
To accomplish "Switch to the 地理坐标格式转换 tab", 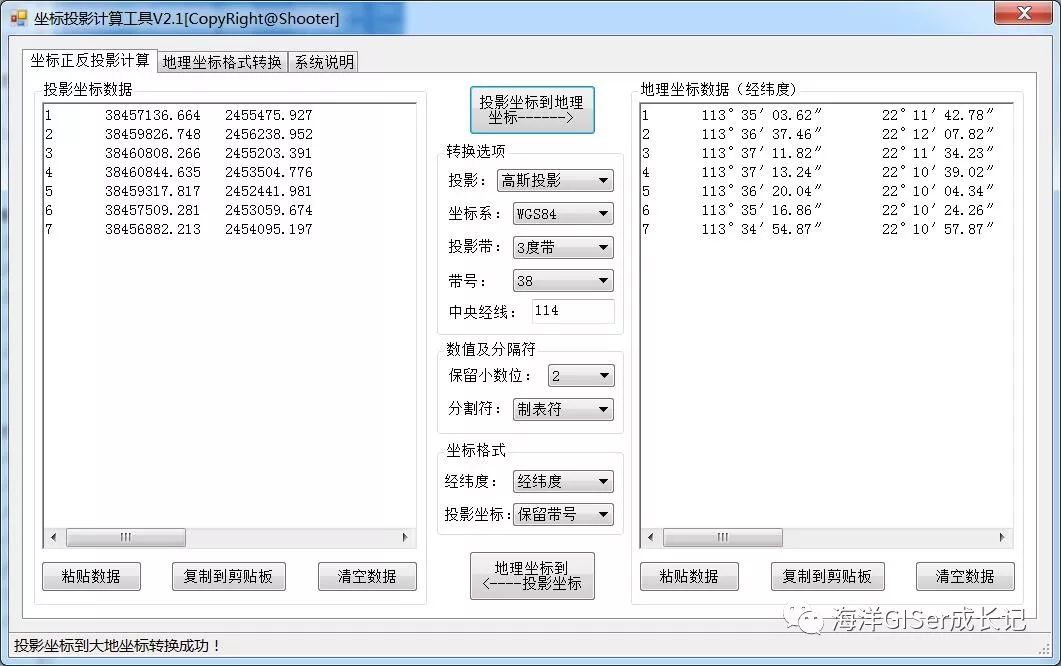I will [x=221, y=60].
